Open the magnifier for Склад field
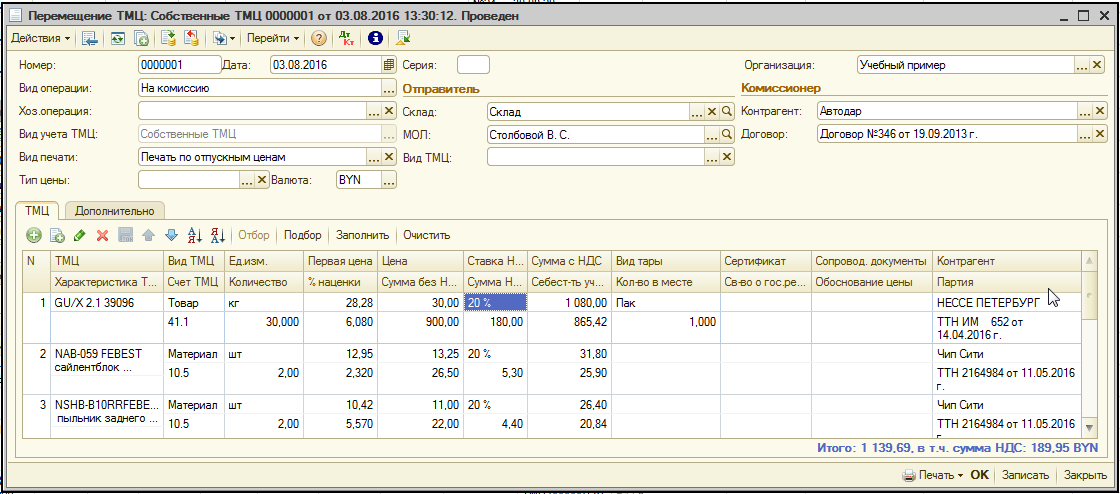Screen dimensions: 1120x494 pos(727,111)
